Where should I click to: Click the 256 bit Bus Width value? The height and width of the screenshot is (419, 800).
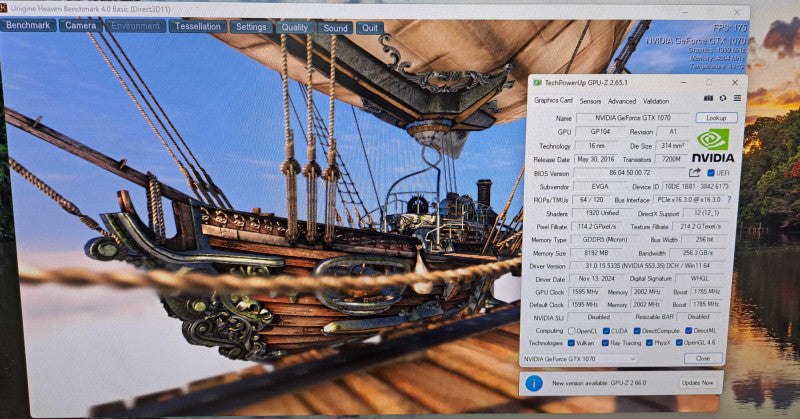pos(704,239)
